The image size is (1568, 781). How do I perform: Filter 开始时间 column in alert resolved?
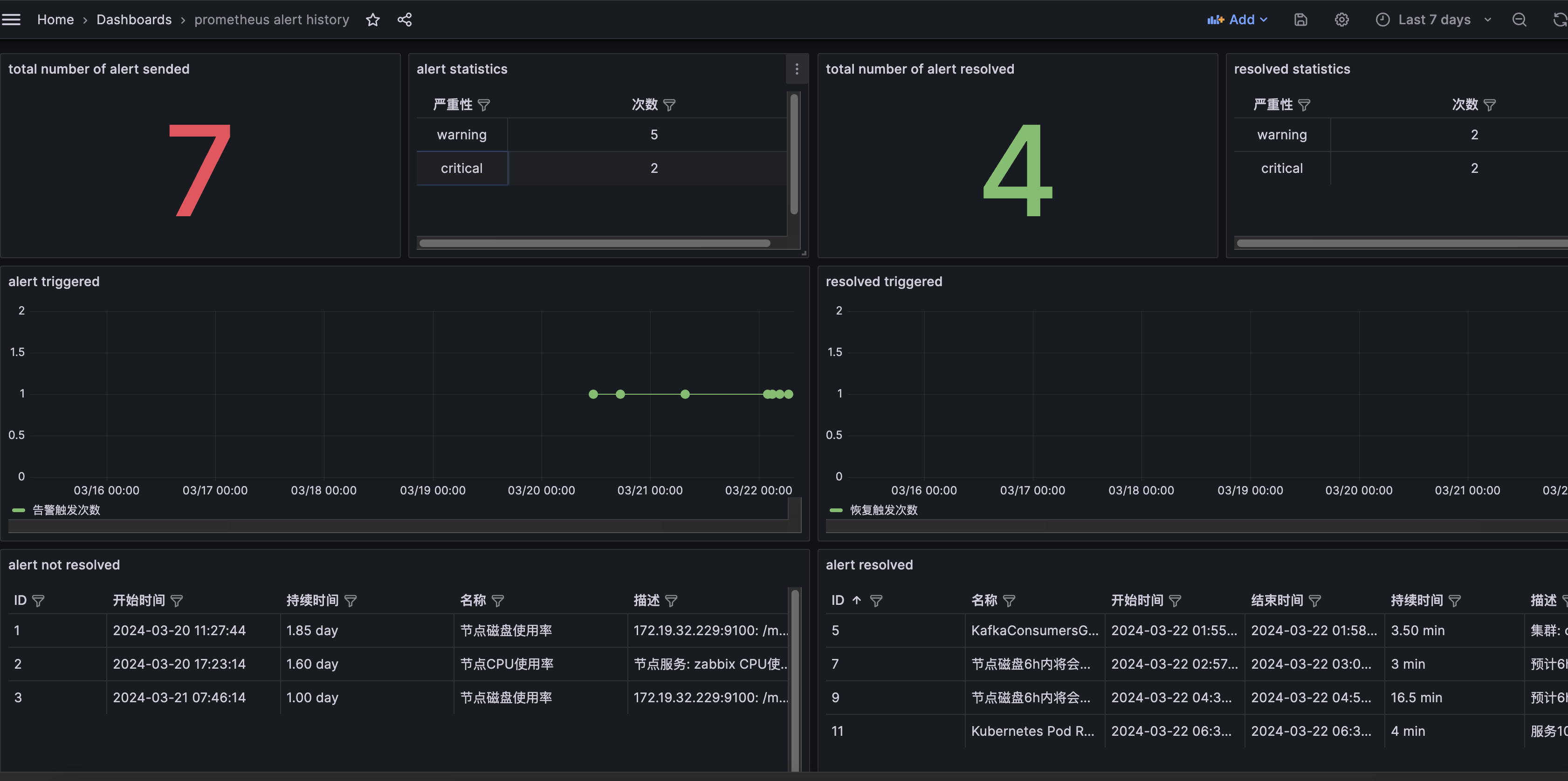click(x=1175, y=601)
